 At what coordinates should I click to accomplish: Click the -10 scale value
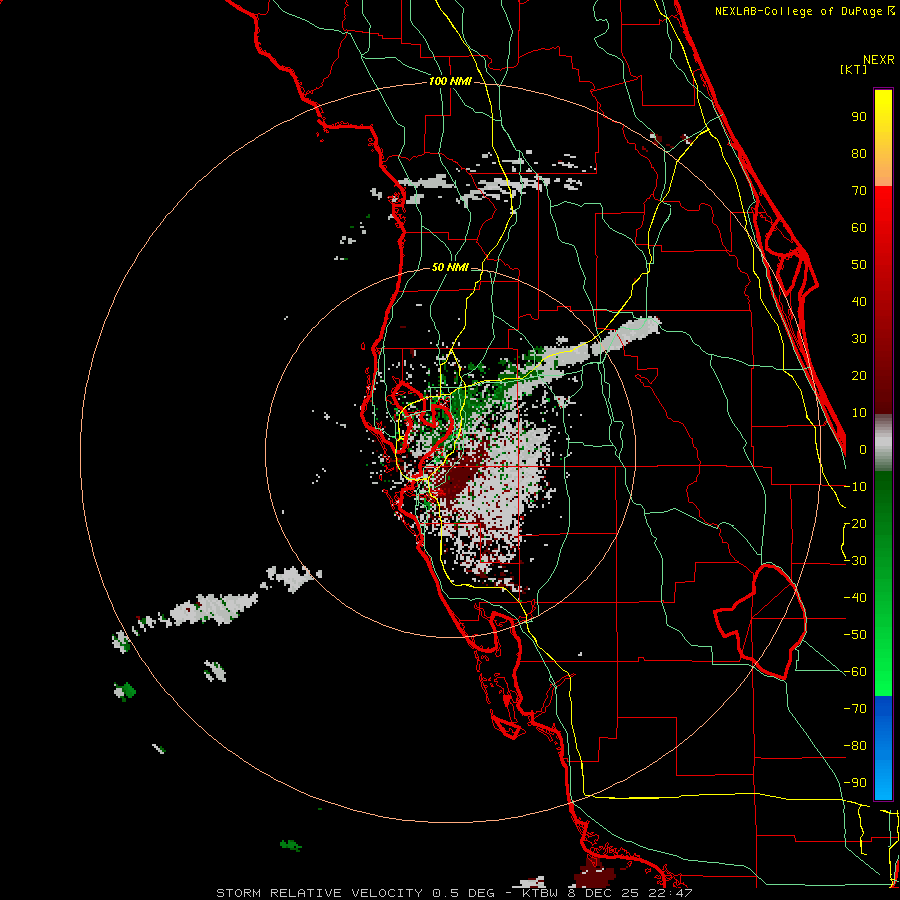855,487
